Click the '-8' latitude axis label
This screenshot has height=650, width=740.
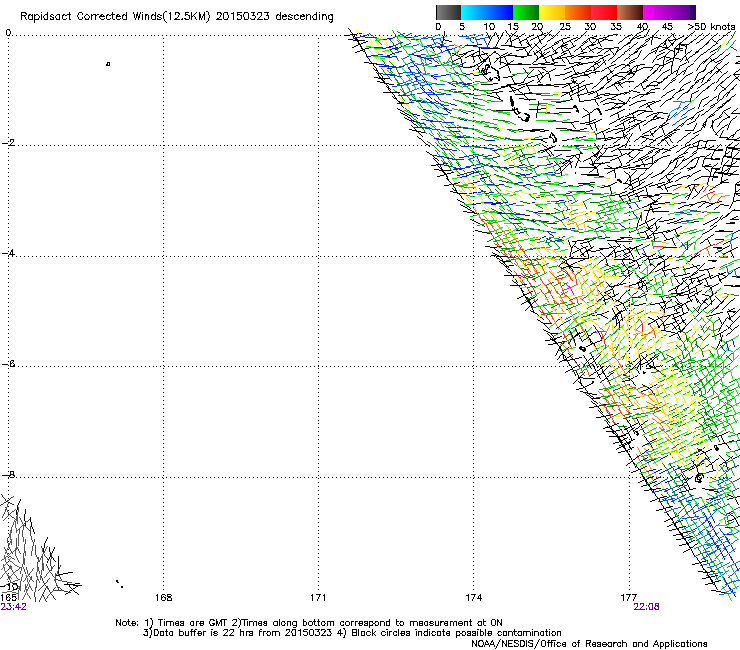tap(8, 474)
